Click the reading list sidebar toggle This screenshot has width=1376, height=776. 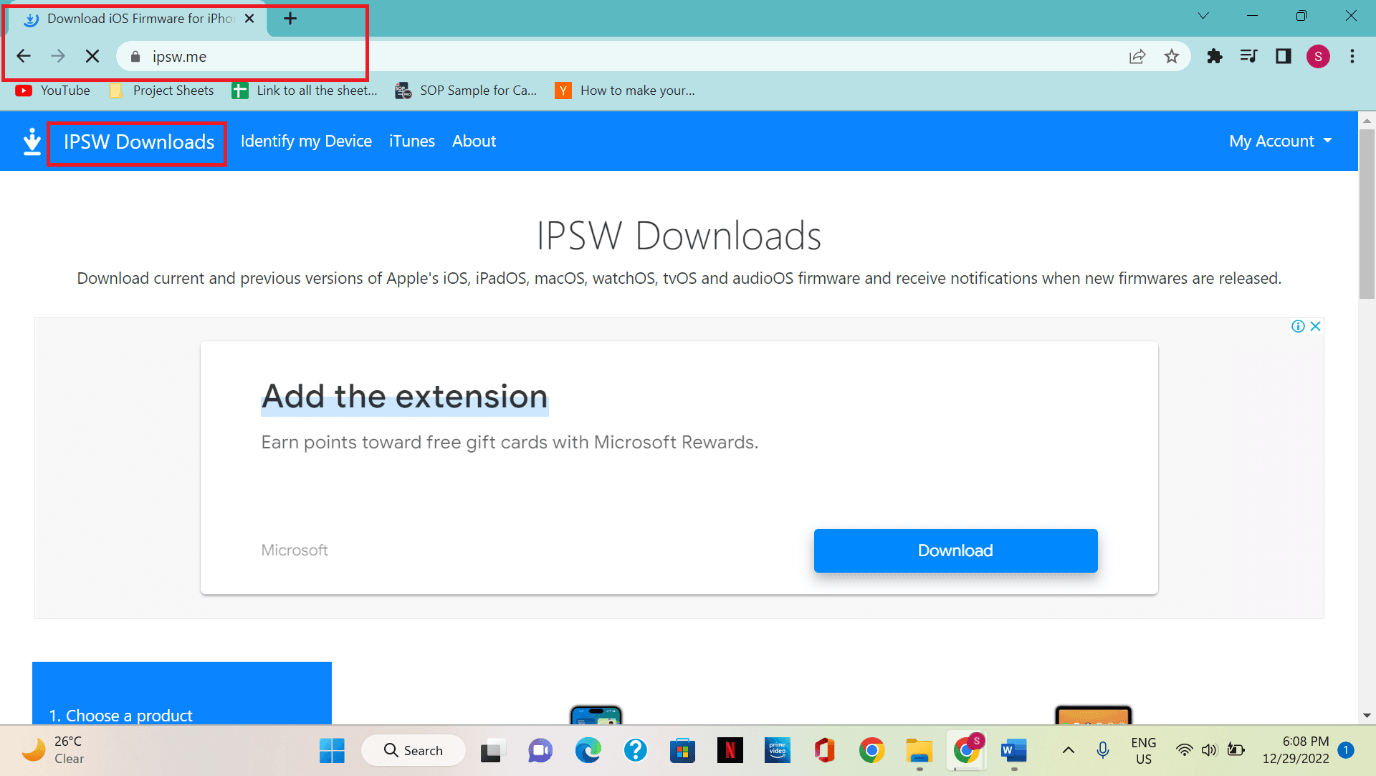point(1247,56)
